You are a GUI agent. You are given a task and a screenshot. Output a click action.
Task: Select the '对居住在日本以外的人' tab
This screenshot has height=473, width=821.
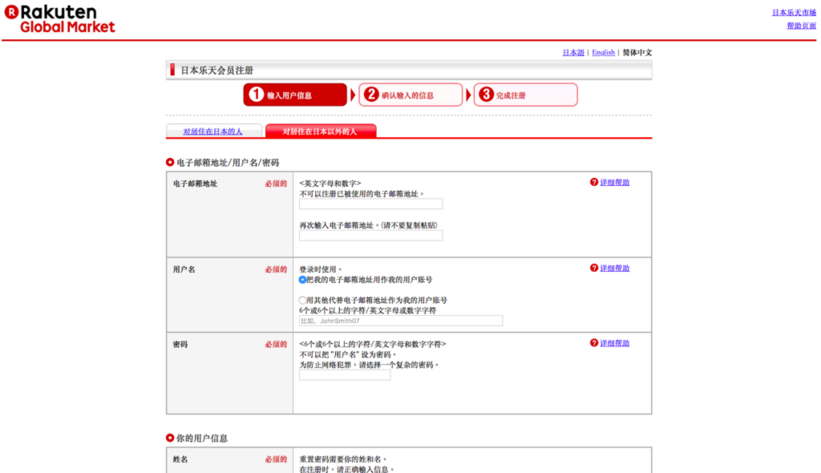click(x=320, y=131)
